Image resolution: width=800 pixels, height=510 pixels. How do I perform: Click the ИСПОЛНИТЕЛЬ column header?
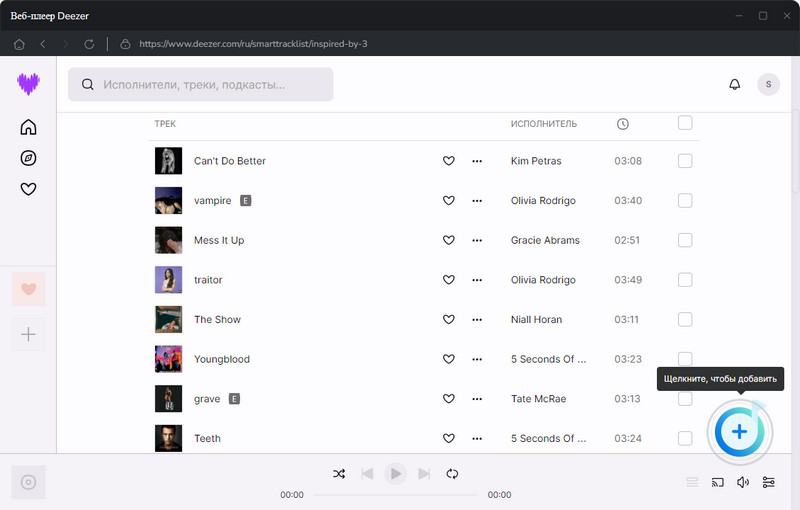543,124
